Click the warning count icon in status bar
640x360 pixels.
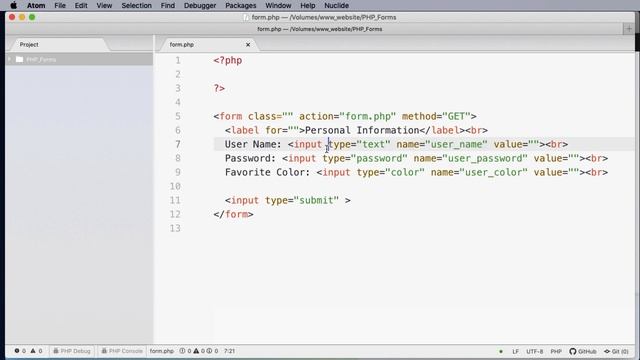pyautogui.click(x=33, y=351)
